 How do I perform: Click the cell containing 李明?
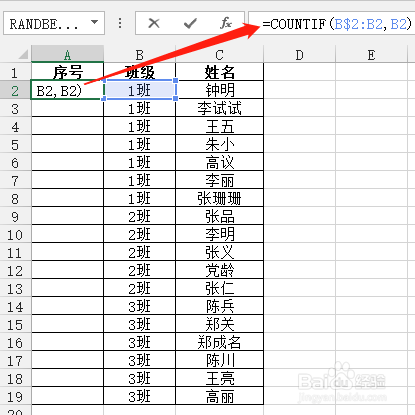(219, 234)
